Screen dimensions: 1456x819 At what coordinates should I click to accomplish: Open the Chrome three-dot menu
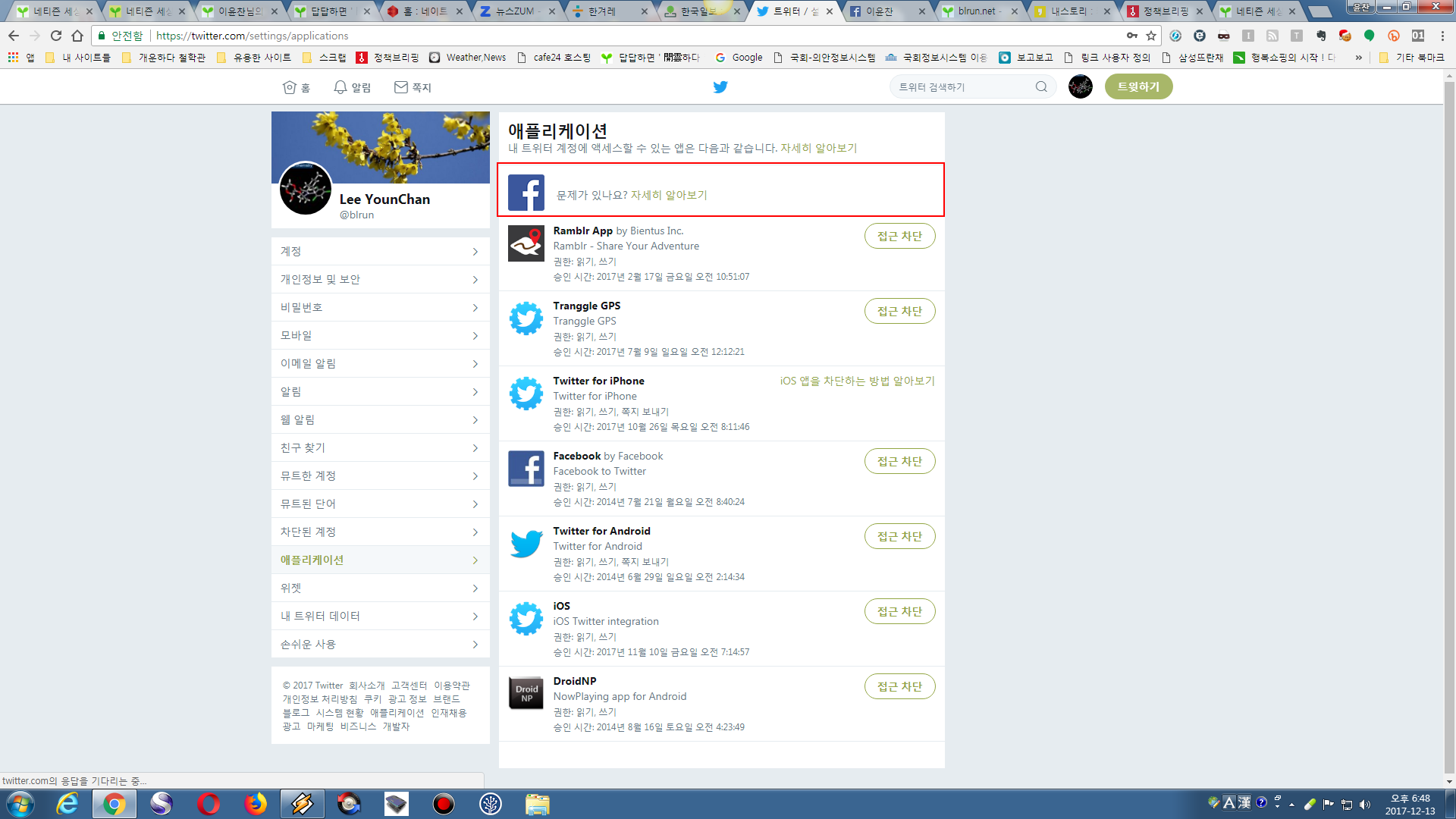click(x=1442, y=36)
